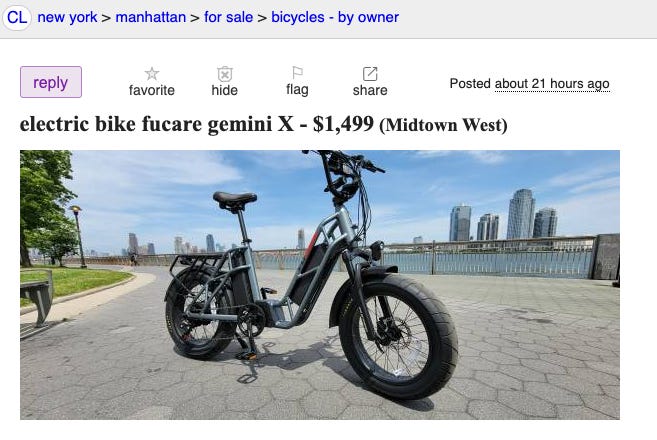Click the purple reply button

(x=51, y=82)
